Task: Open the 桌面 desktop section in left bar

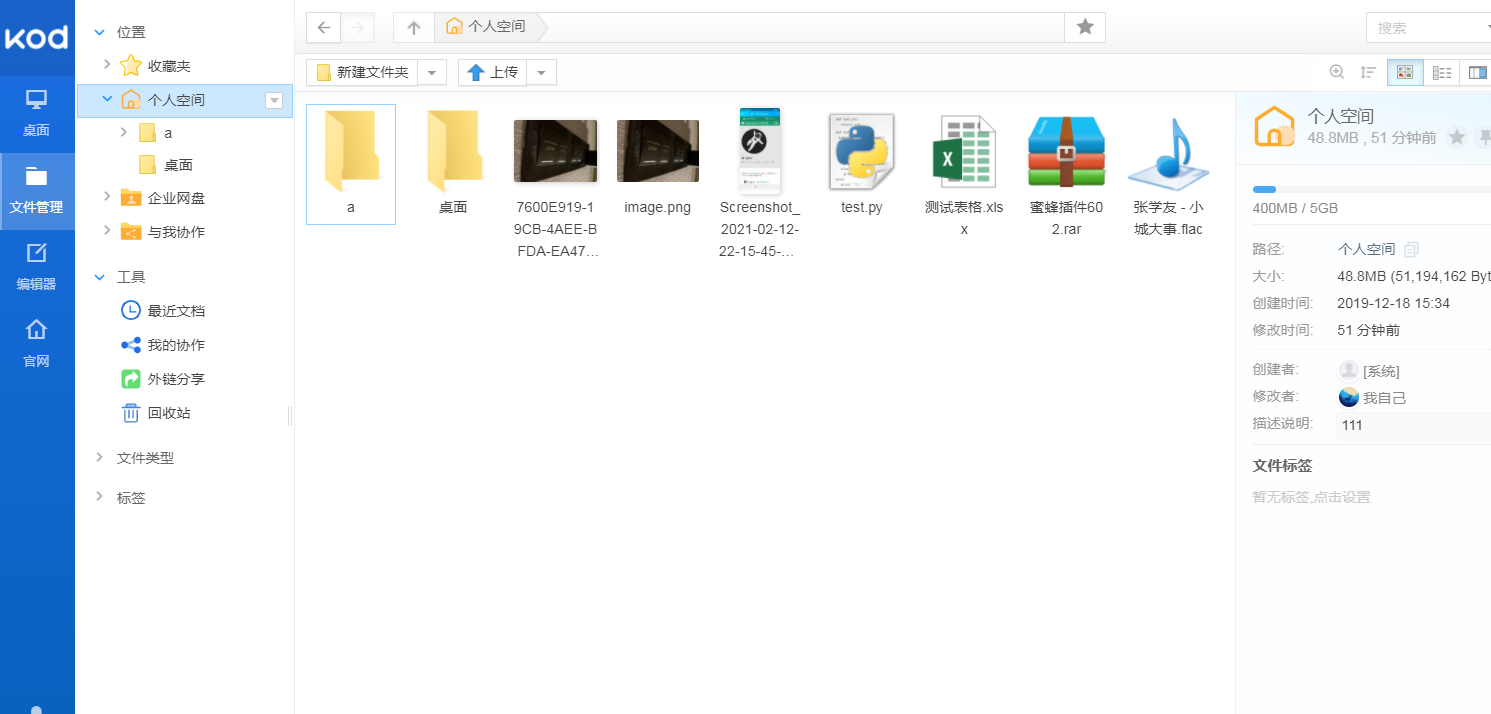Action: tap(37, 114)
